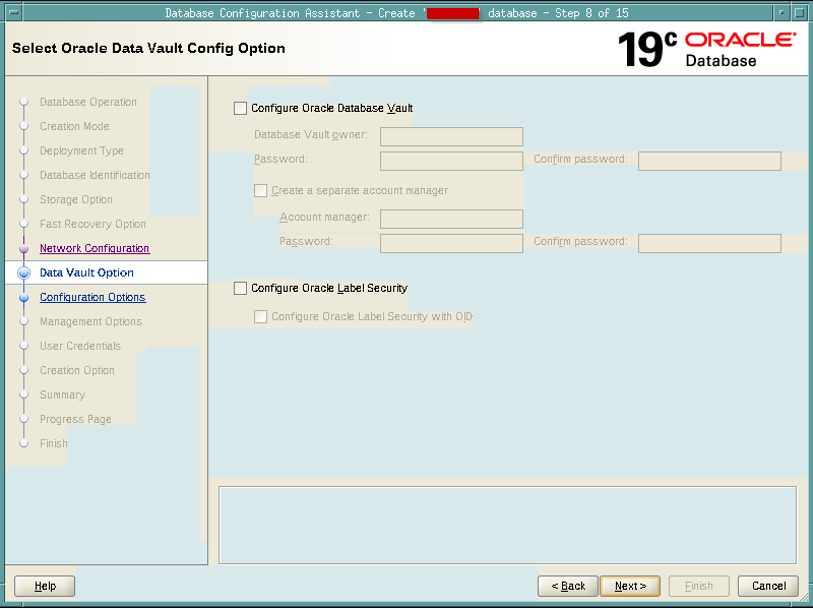Focus the vault owner Password field
Viewport: 813px width, 609px height.
pos(451,161)
